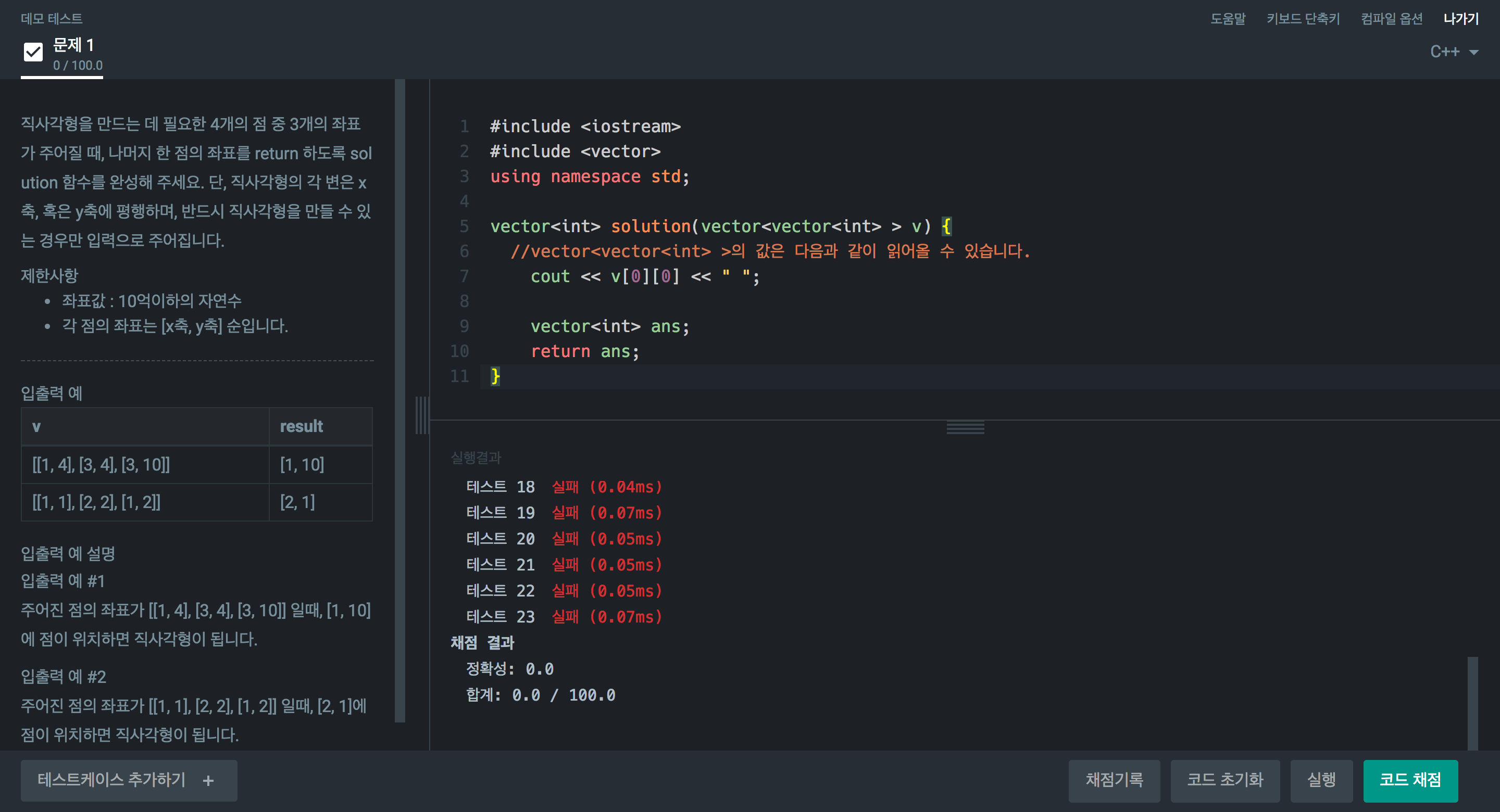1500x812 pixels.
Task: Click the 입출력 예 #1 heading
Action: (x=63, y=580)
